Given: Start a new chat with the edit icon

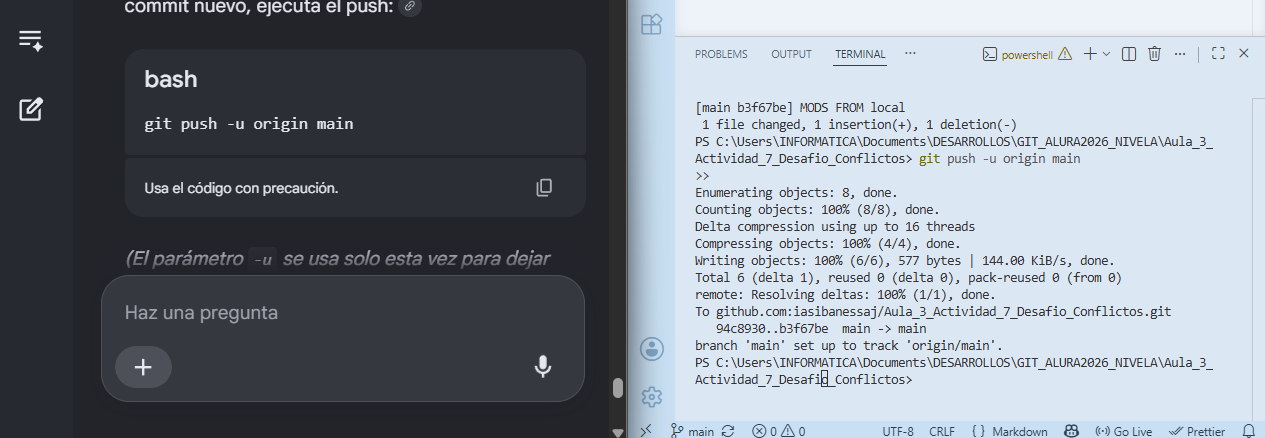Looking at the screenshot, I should 31,109.
